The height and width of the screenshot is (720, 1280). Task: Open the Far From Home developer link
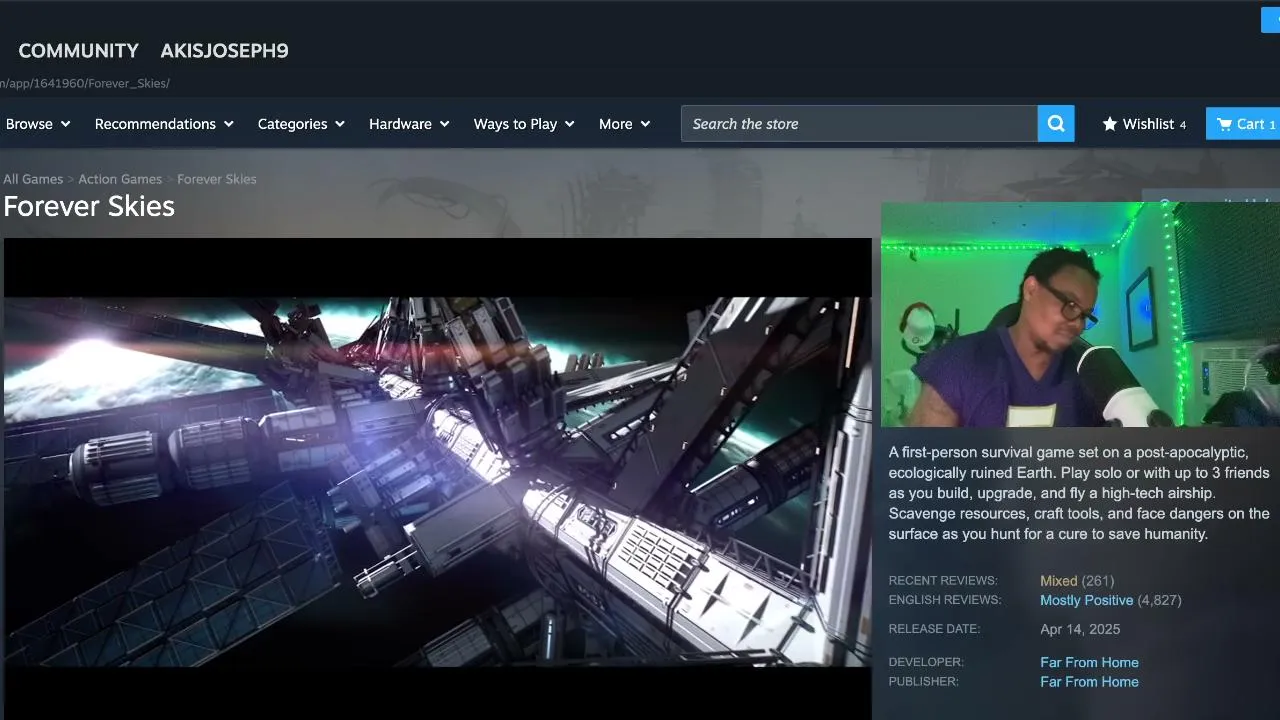1089,662
